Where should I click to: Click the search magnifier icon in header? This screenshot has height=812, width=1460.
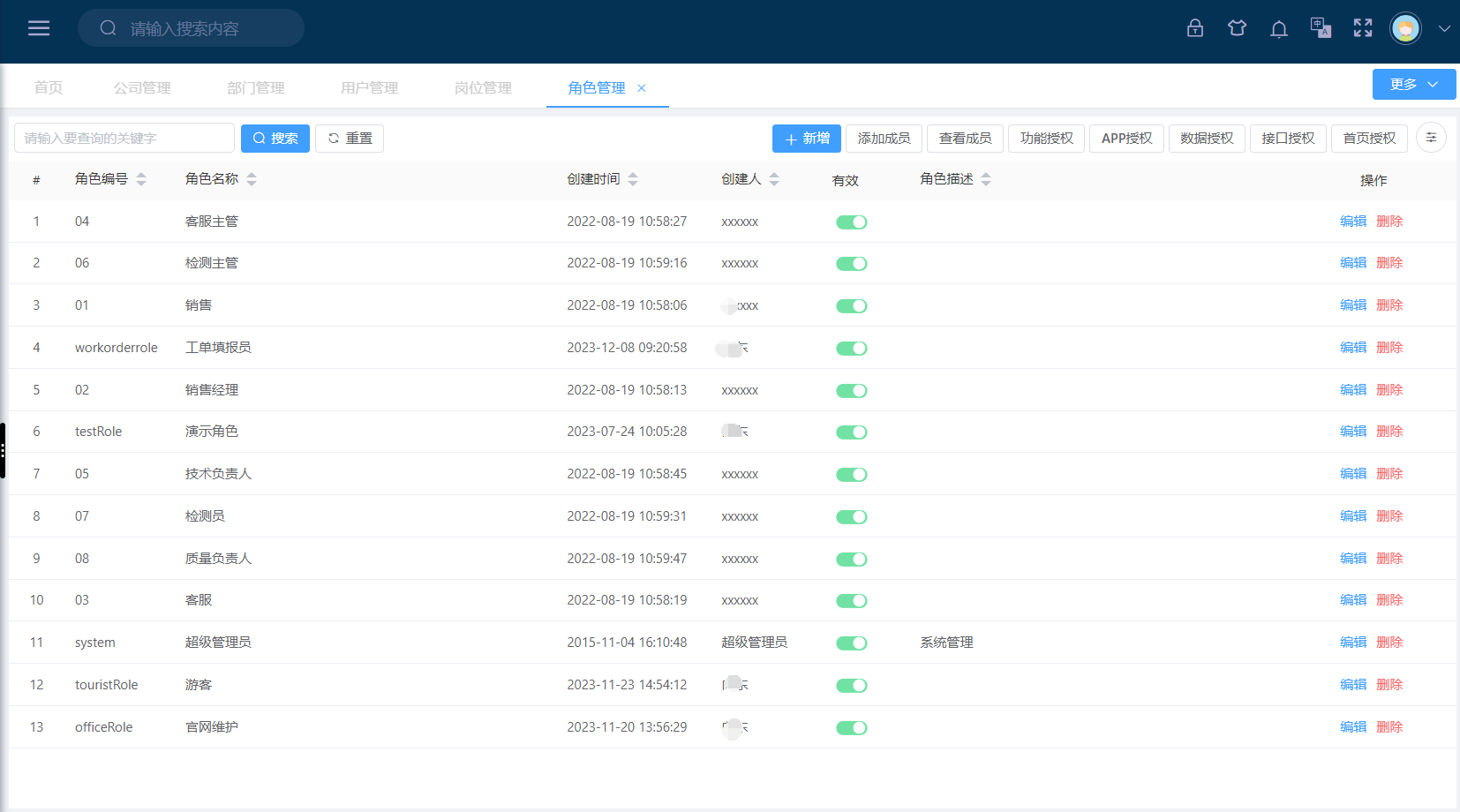[x=108, y=28]
